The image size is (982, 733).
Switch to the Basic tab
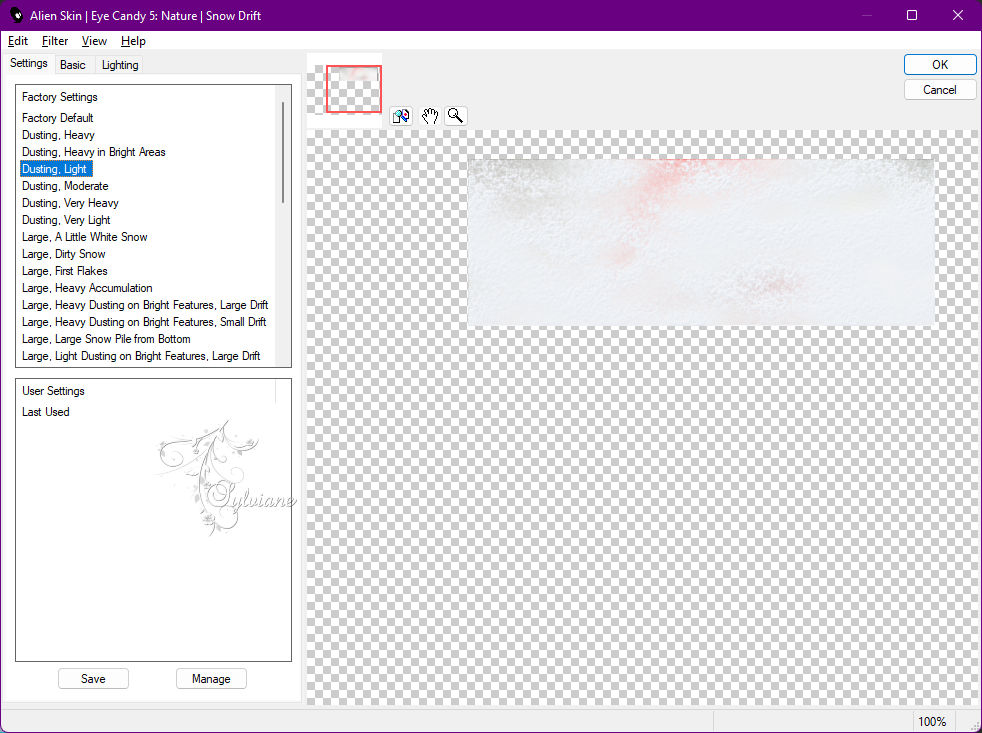73,65
